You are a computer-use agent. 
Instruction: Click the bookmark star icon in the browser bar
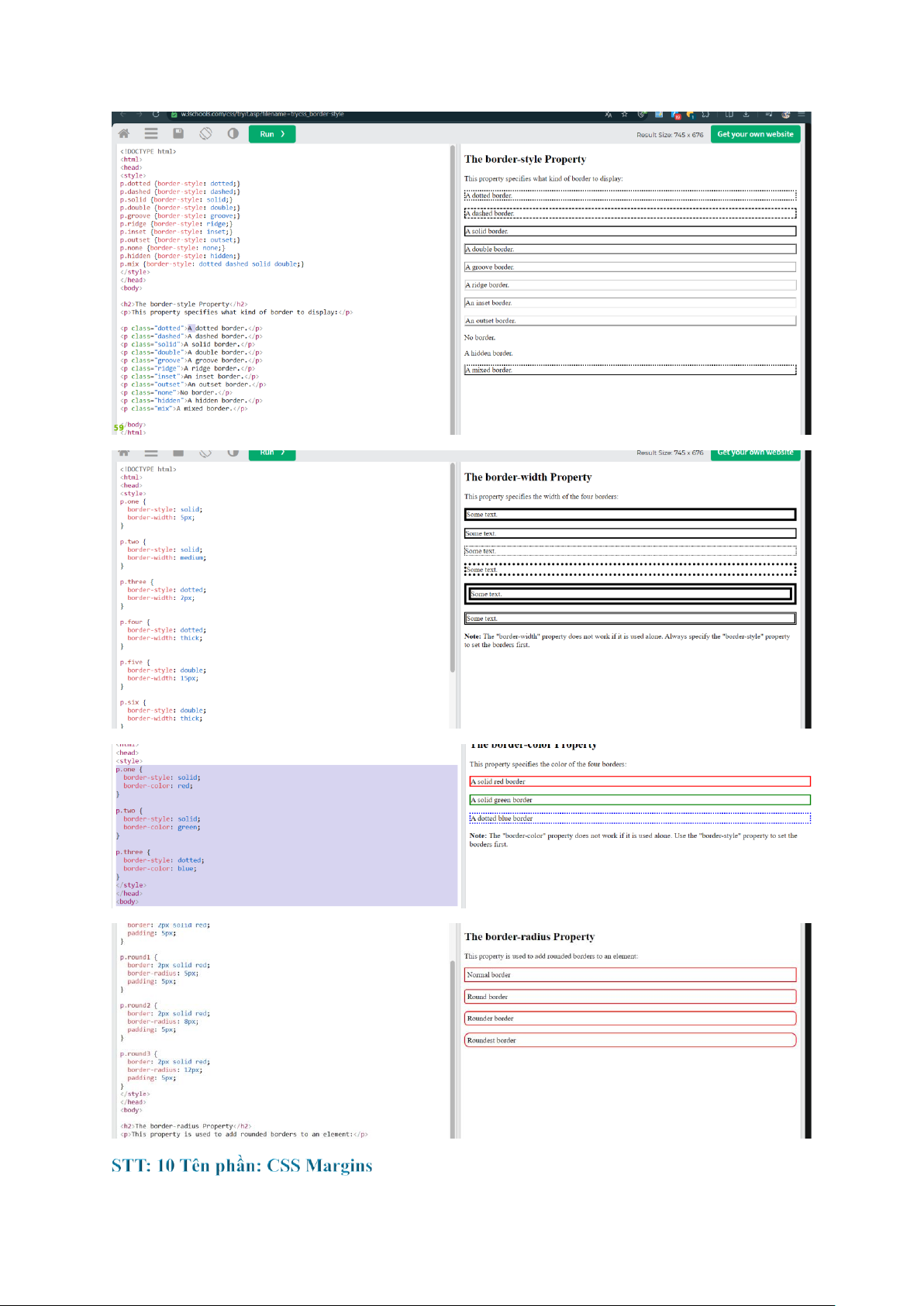624,115
